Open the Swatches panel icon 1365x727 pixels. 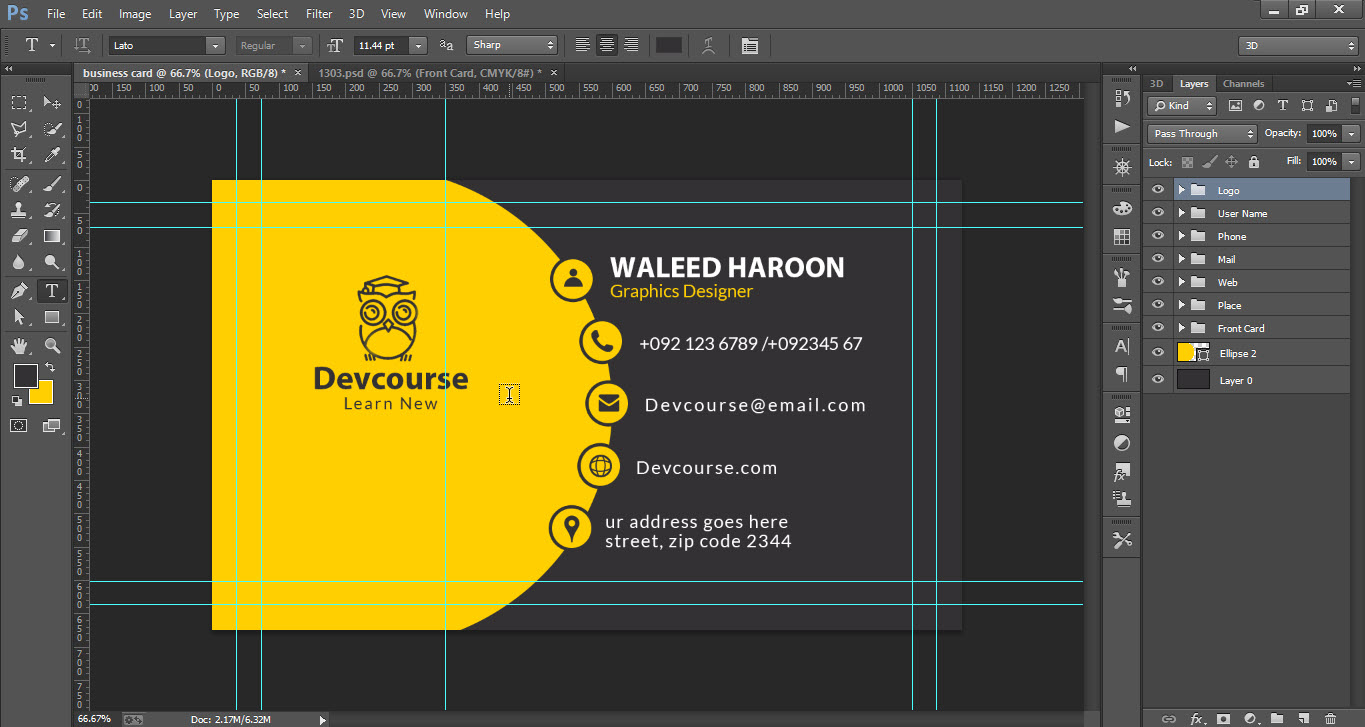click(1122, 237)
